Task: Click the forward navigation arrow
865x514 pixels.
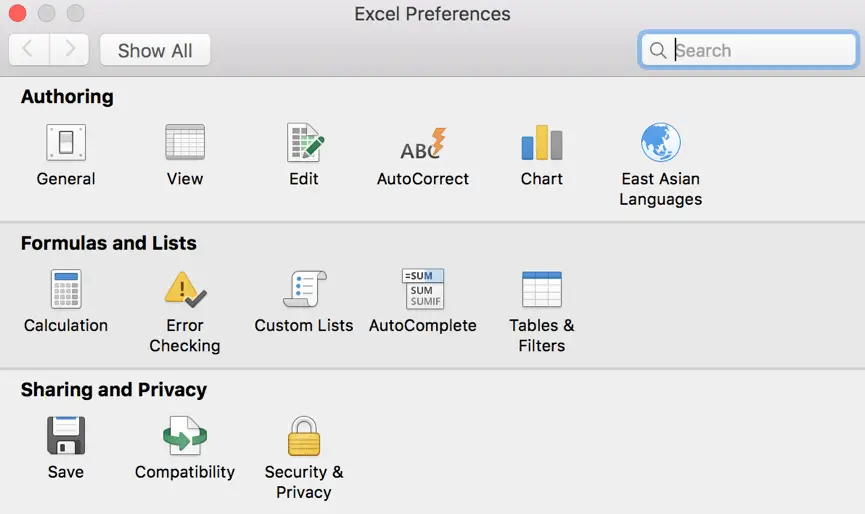Action: coord(69,50)
